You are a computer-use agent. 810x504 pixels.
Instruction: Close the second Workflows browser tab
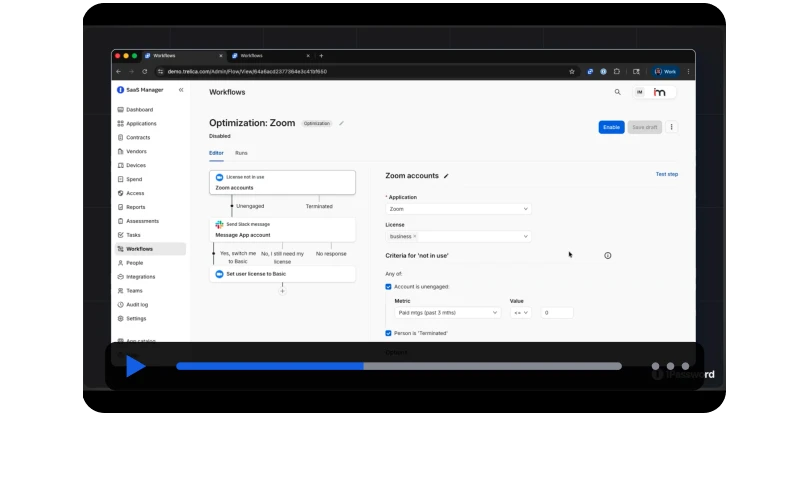click(x=308, y=56)
